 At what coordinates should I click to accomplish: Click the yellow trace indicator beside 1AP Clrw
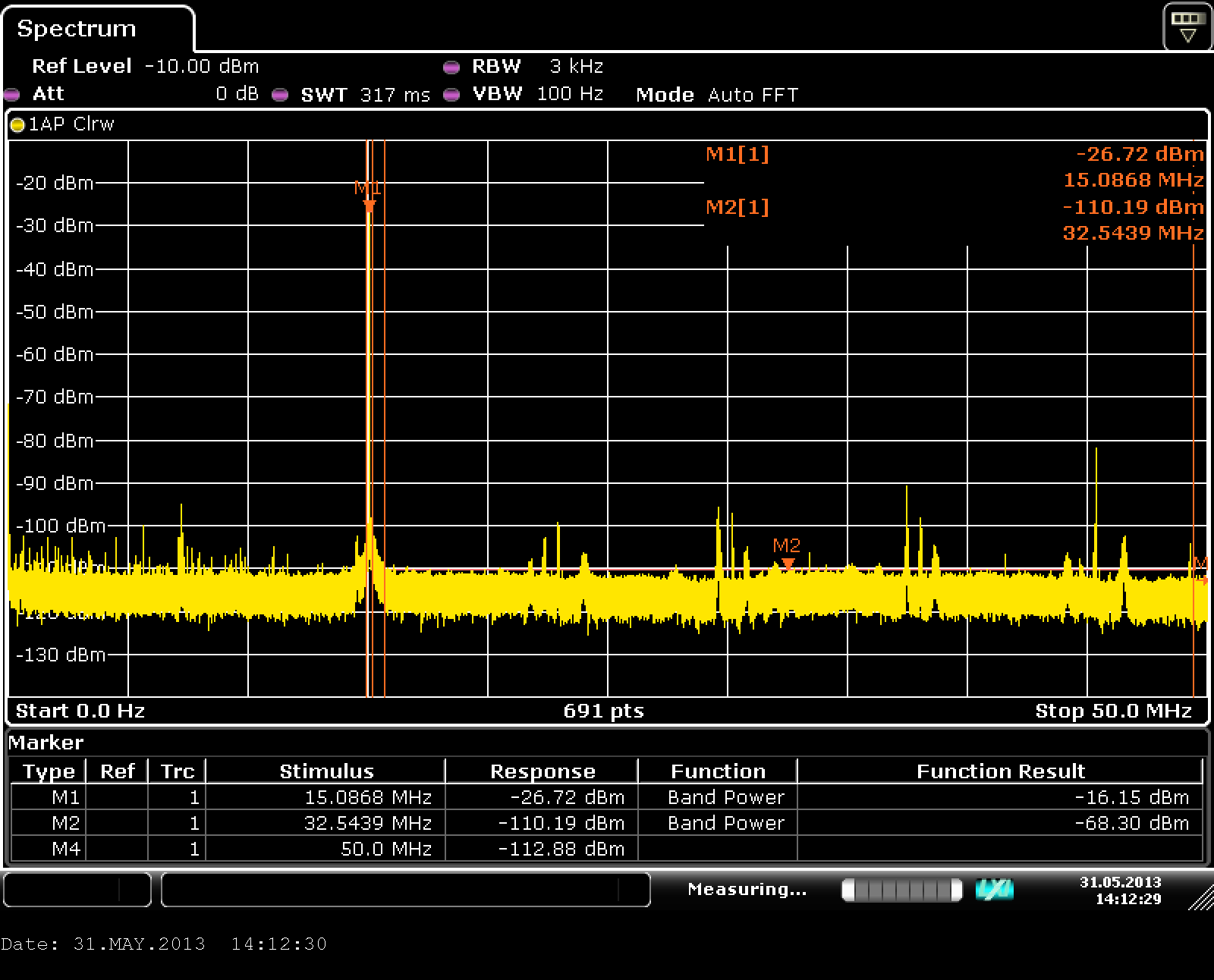[x=17, y=125]
